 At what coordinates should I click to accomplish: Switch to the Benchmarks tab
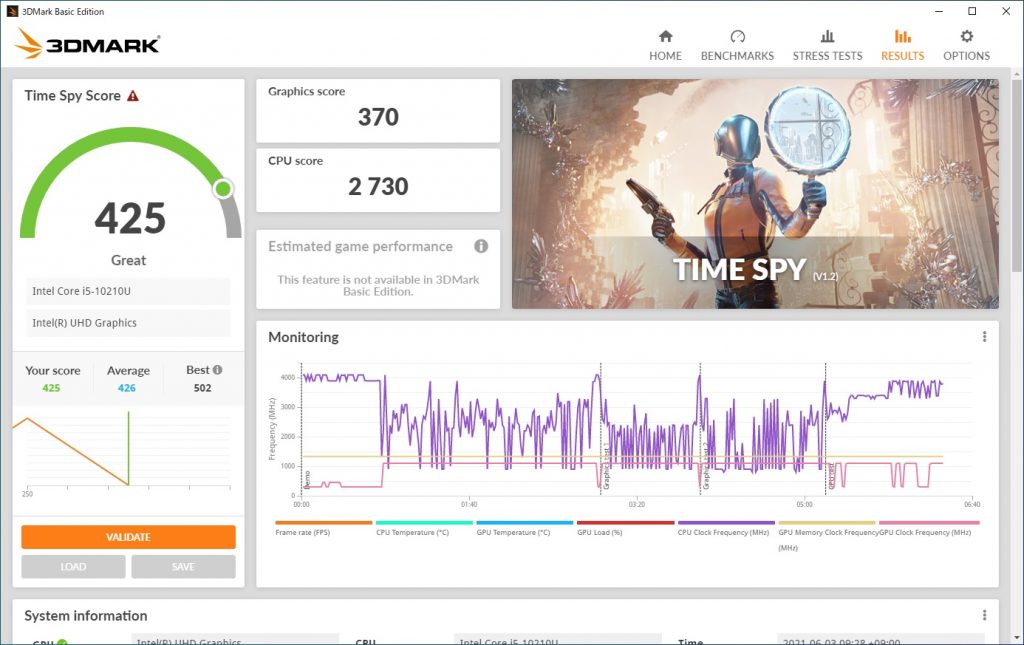tap(737, 46)
